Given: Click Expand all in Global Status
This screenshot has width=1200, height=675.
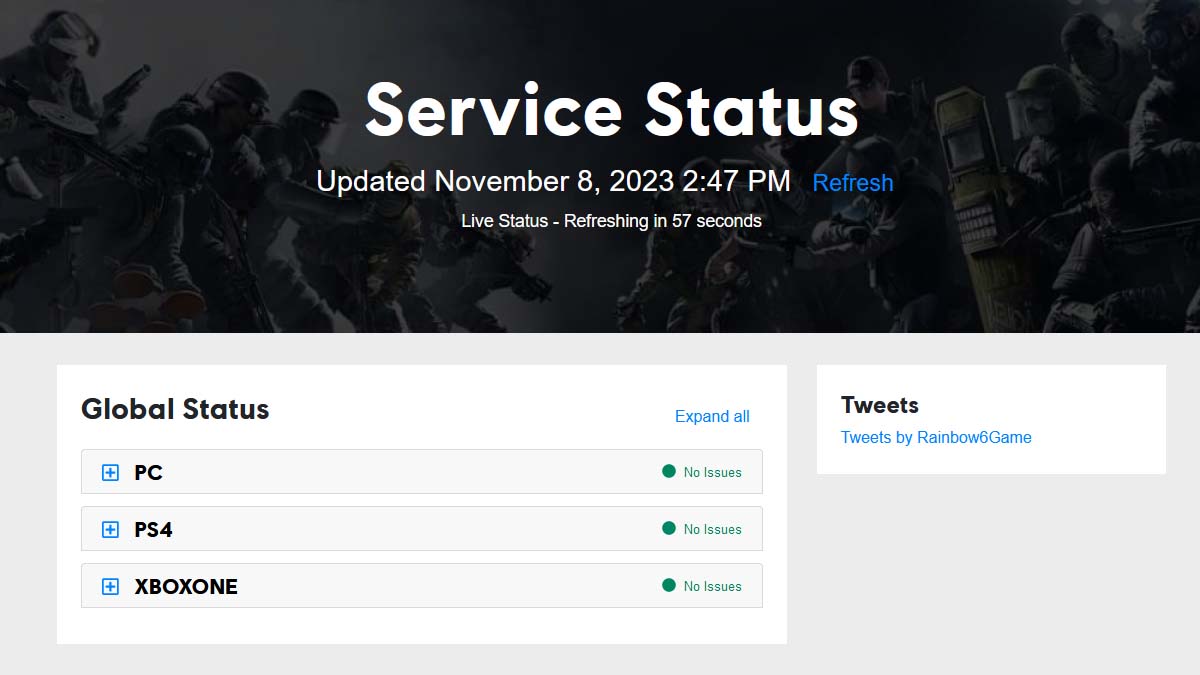Looking at the screenshot, I should (x=712, y=417).
